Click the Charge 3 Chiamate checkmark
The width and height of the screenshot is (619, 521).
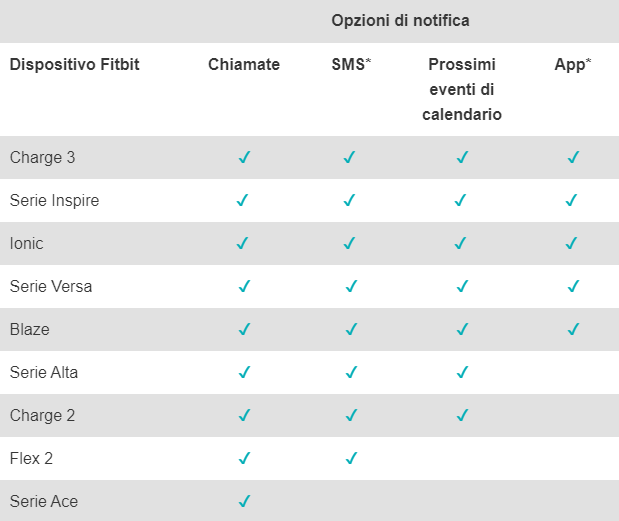tap(244, 157)
